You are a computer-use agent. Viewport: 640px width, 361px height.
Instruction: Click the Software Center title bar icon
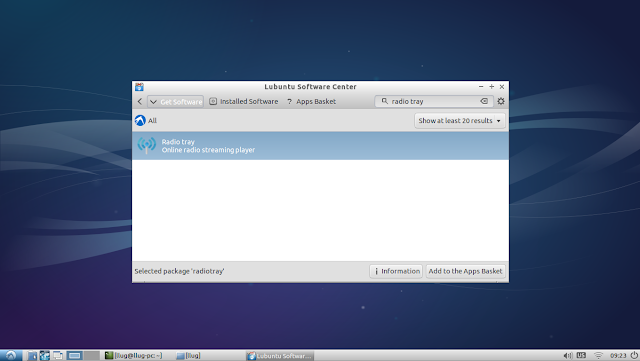[x=139, y=87]
